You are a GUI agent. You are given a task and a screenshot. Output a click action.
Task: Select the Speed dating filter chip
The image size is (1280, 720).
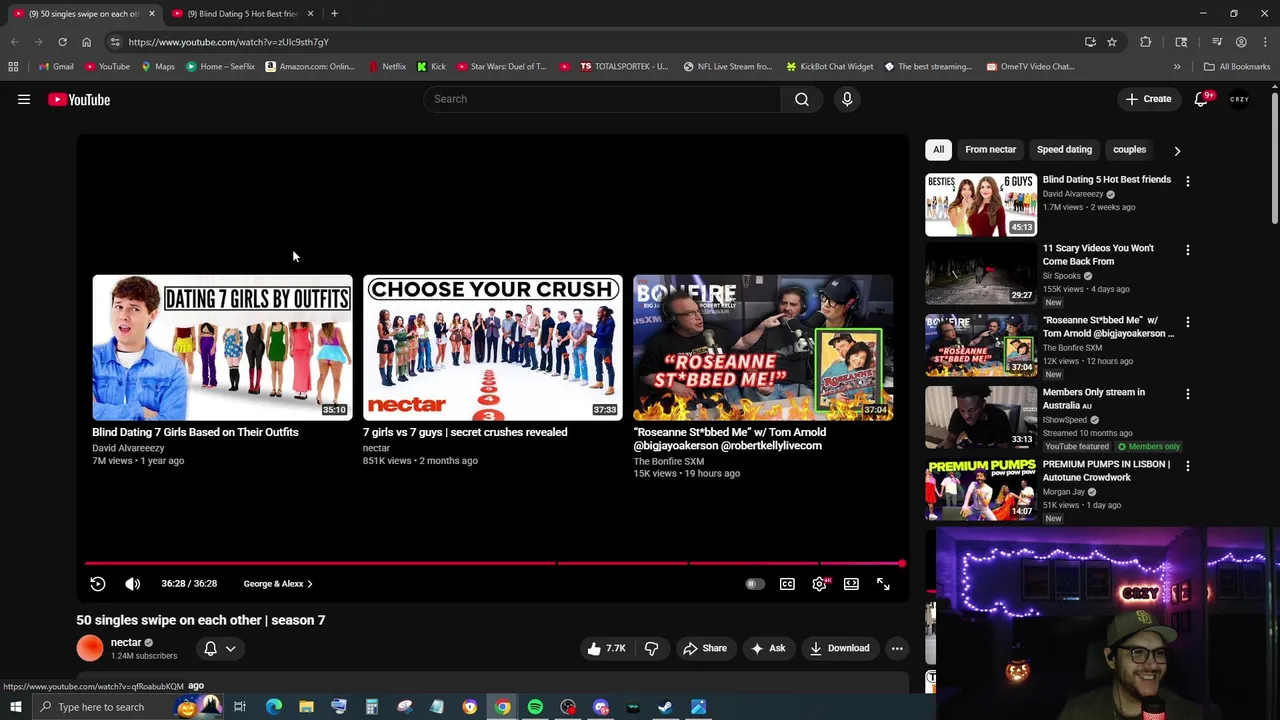[x=1064, y=150]
